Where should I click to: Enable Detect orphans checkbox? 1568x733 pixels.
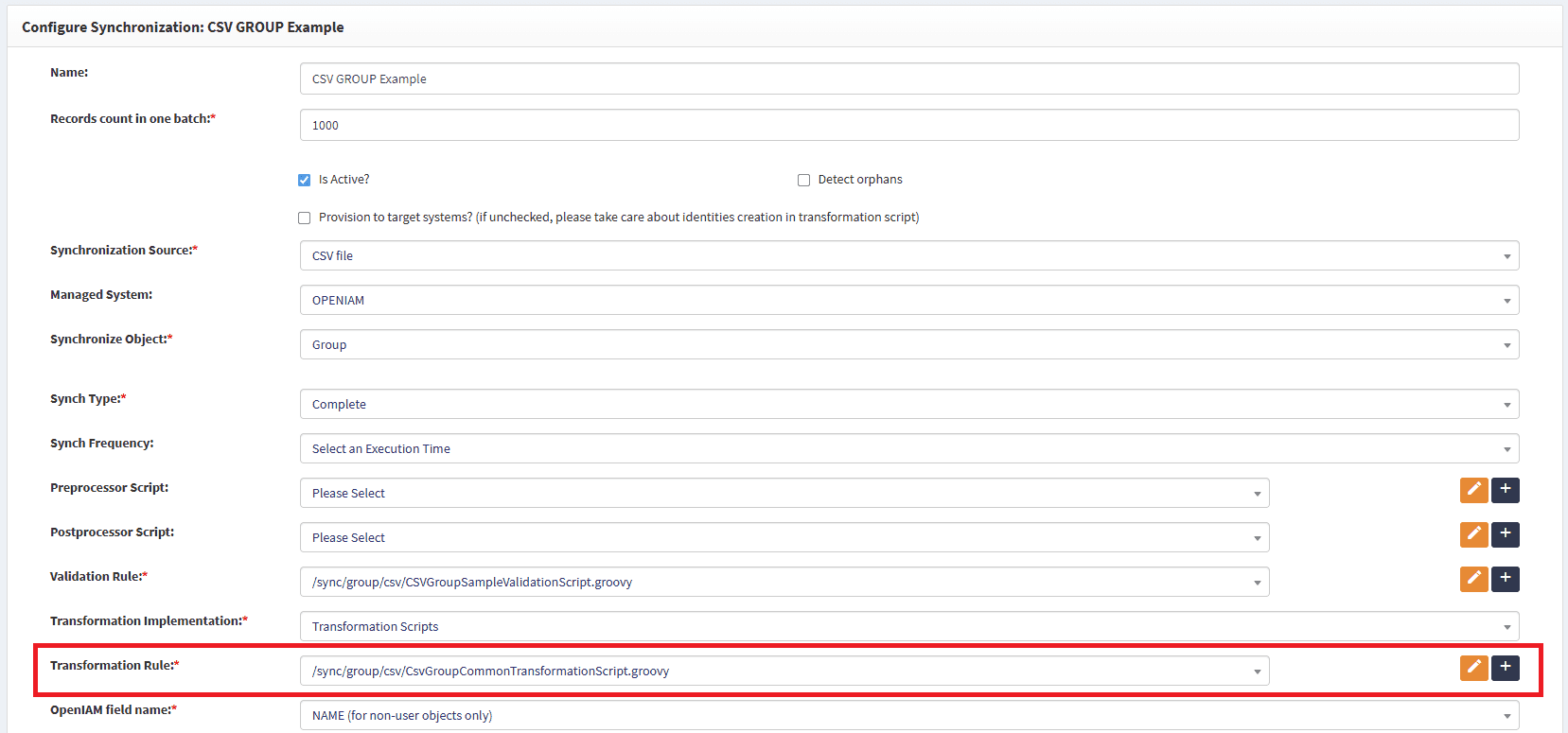tap(803, 180)
